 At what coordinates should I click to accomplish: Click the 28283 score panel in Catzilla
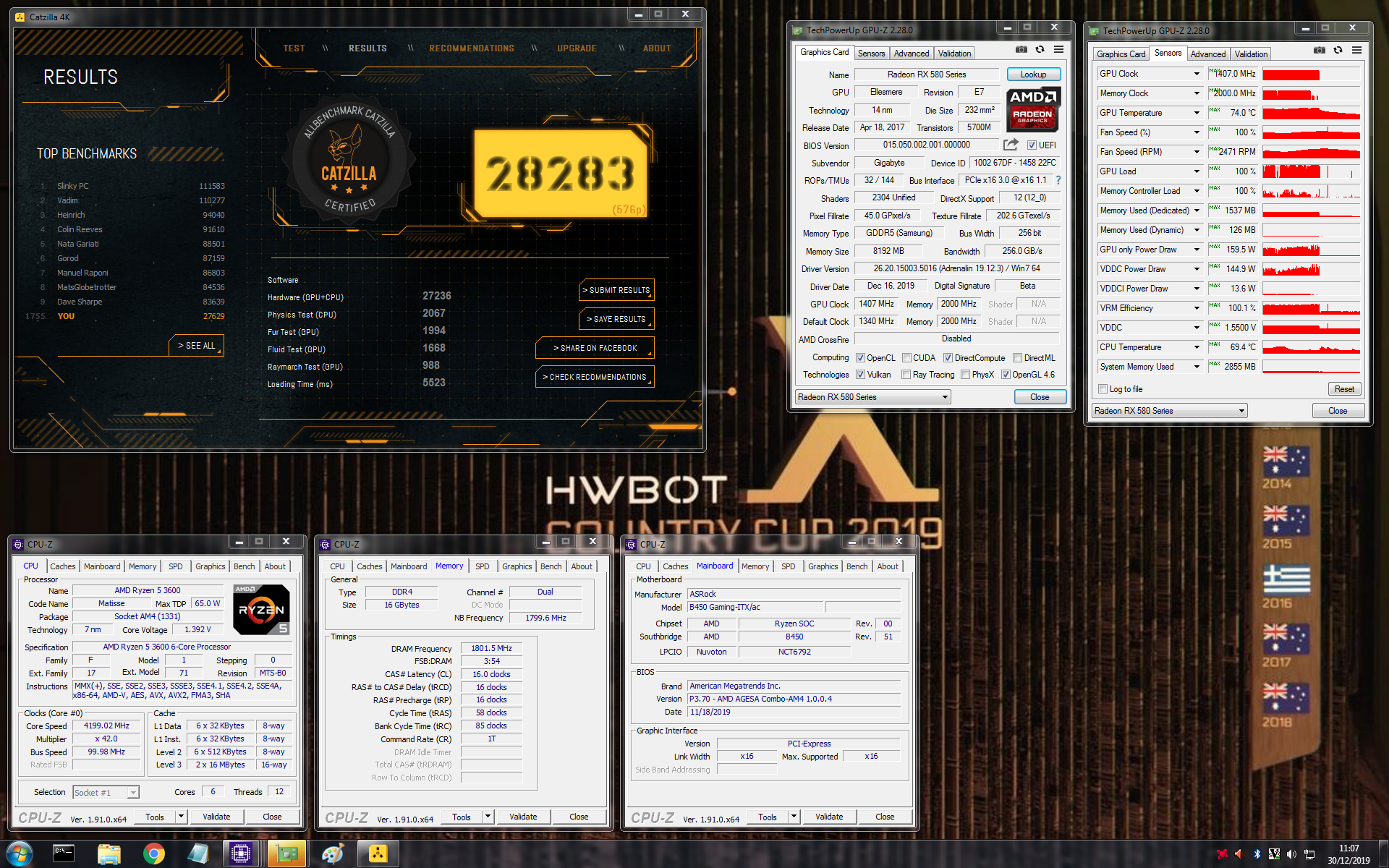tap(561, 174)
